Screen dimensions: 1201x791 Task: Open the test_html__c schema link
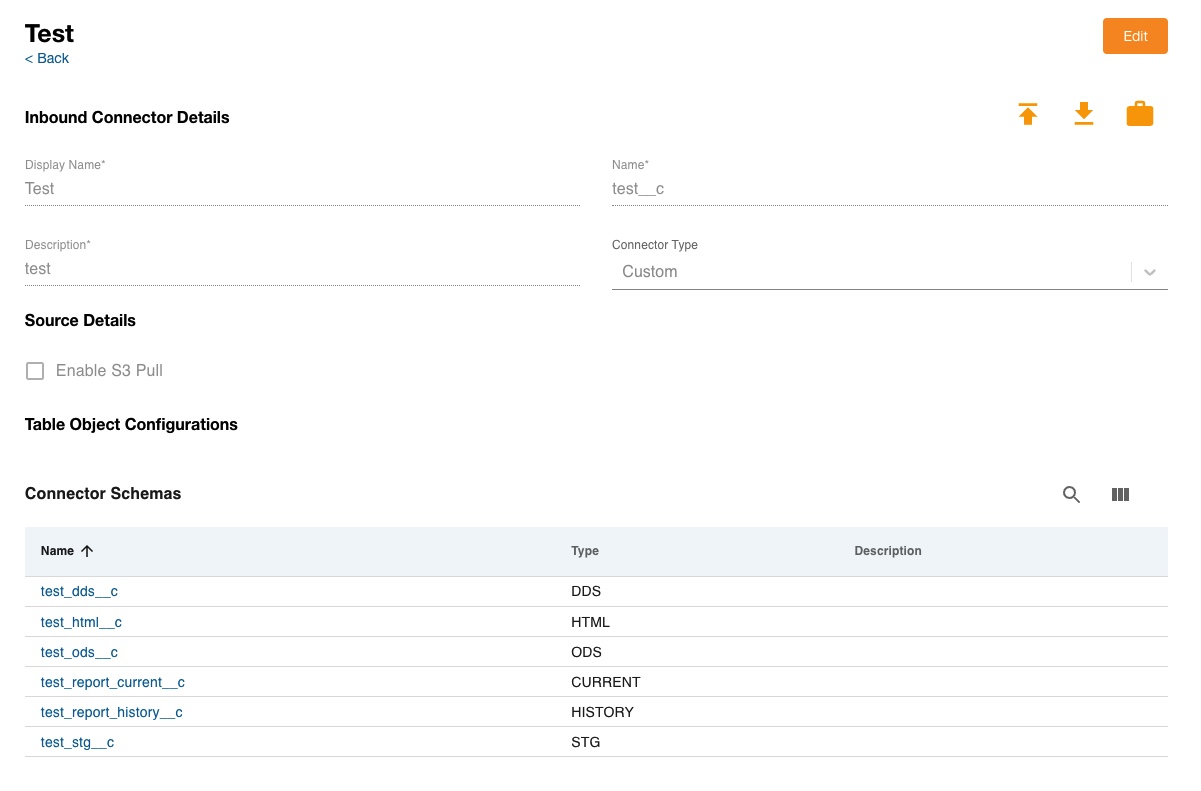point(81,622)
